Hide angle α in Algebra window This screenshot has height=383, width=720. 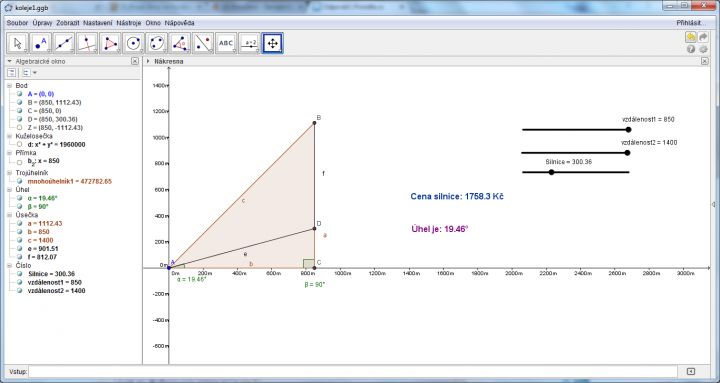[19, 198]
